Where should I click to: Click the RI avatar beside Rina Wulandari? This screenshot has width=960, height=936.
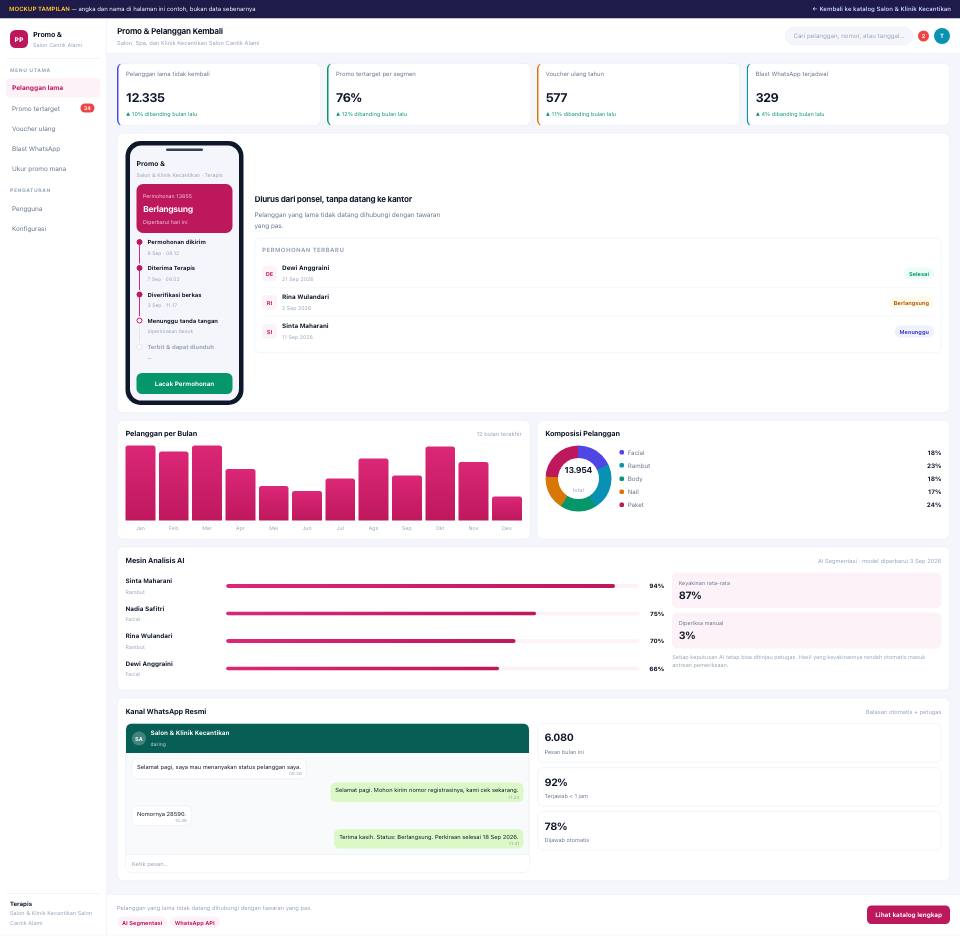(x=269, y=303)
